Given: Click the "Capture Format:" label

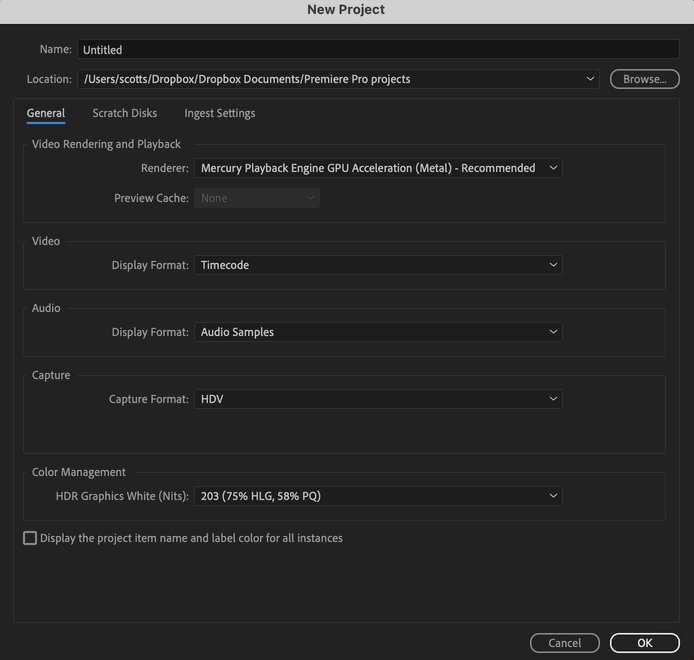Looking at the screenshot, I should [149, 399].
